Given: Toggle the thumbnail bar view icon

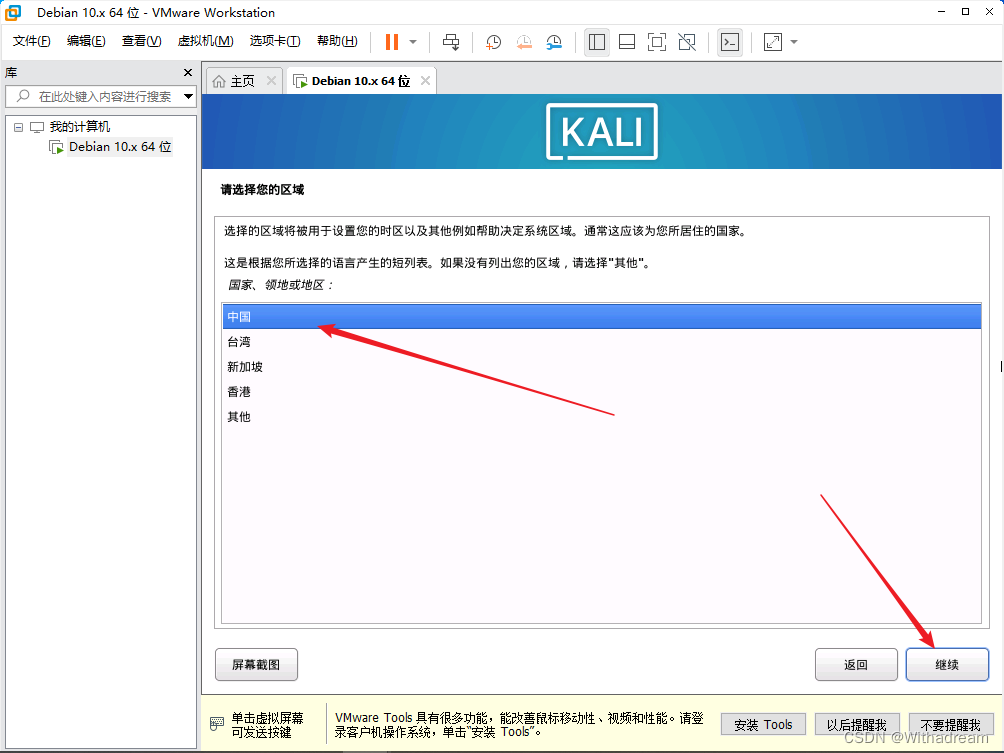Looking at the screenshot, I should (627, 42).
